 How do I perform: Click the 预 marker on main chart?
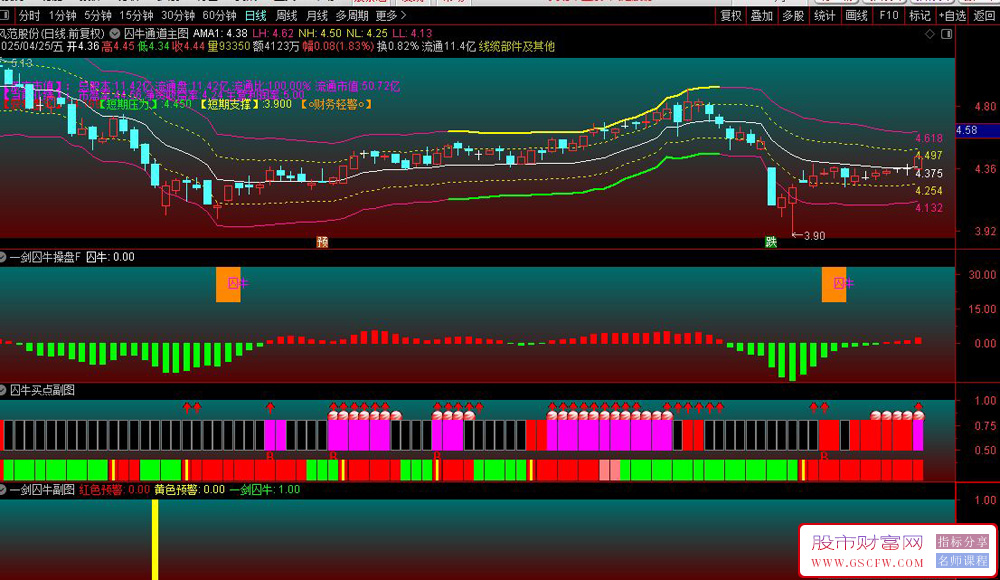tap(323, 242)
